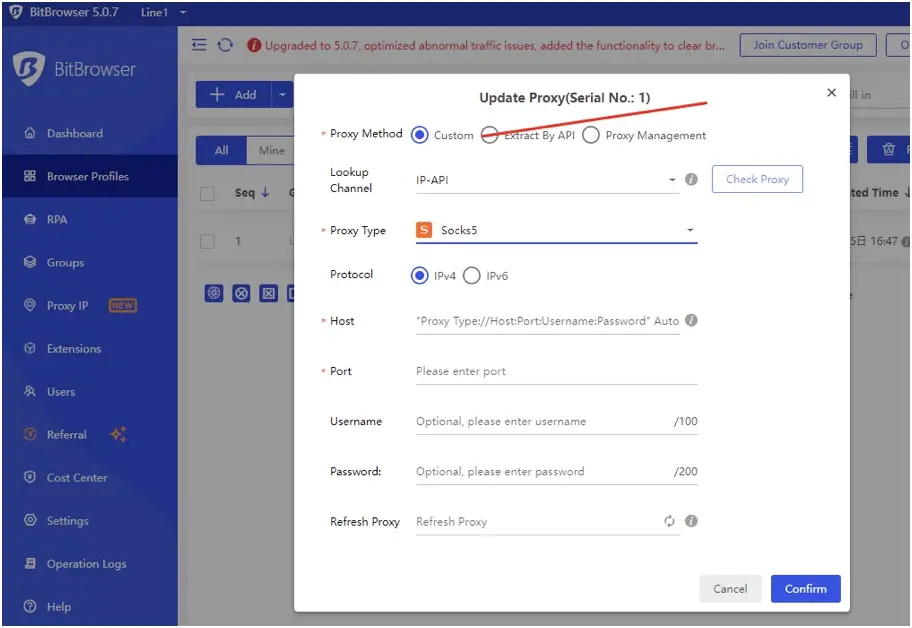Select the All profiles tab
Image resolution: width=912 pixels, height=628 pixels.
[221, 150]
